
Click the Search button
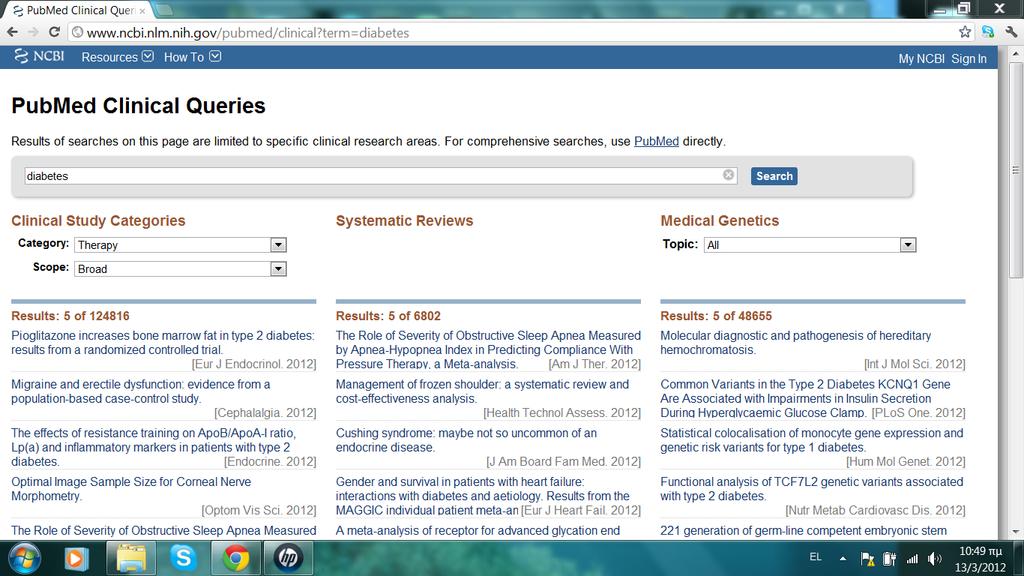(x=774, y=176)
